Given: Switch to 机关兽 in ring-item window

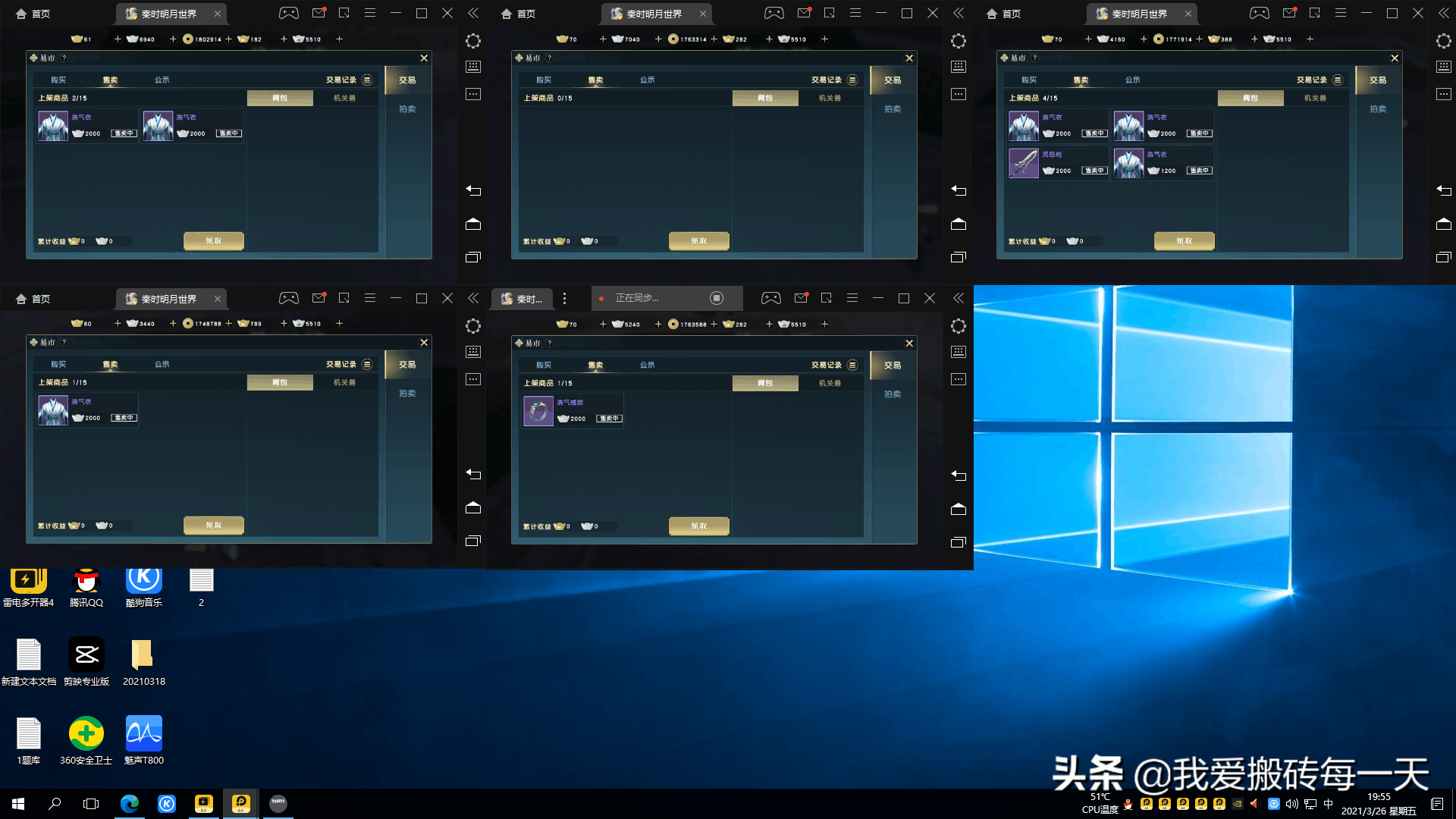Looking at the screenshot, I should coord(830,383).
